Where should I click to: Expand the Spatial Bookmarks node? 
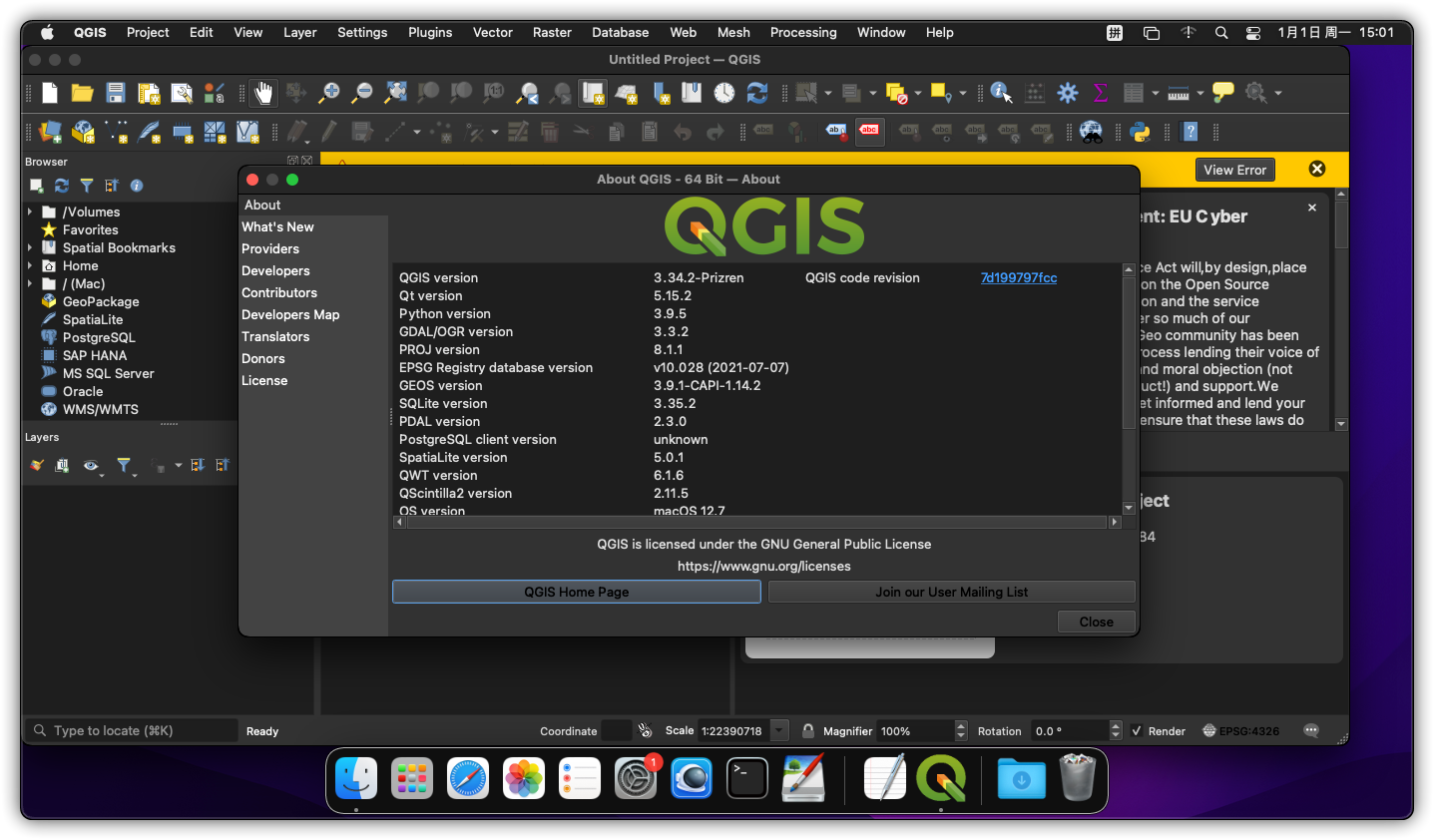[30, 248]
